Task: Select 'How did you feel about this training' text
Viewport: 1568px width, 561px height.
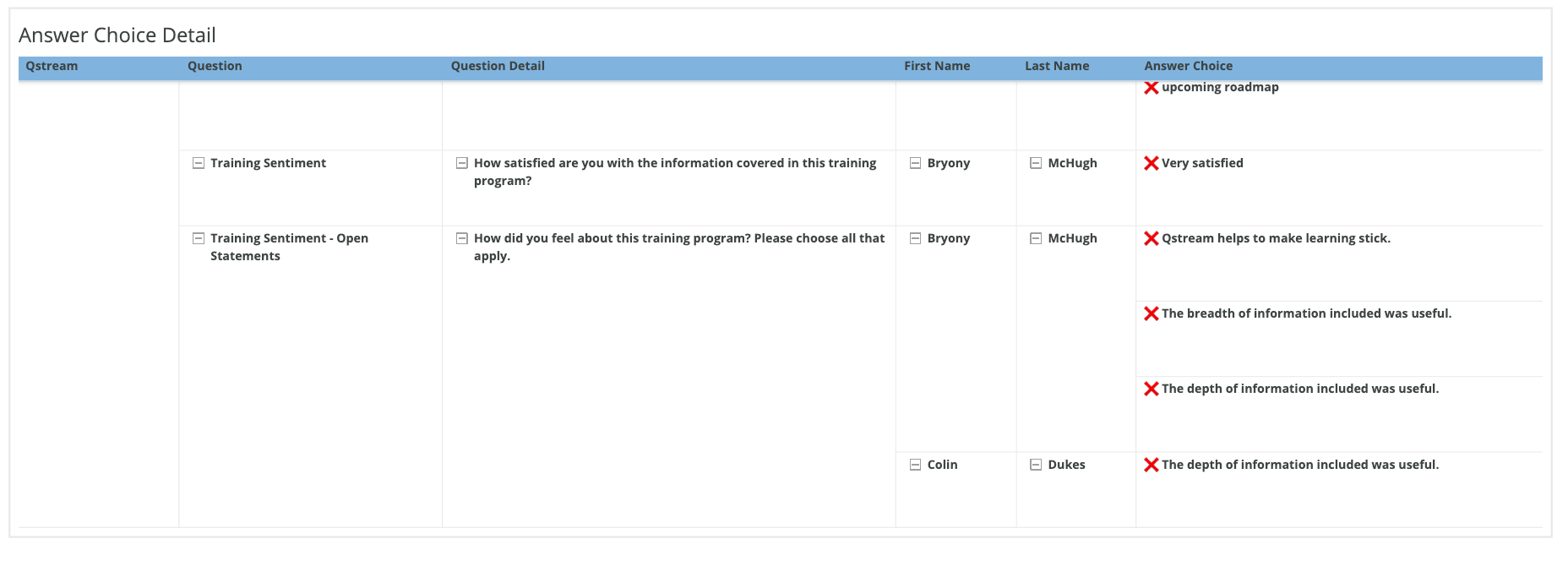Action: click(679, 247)
